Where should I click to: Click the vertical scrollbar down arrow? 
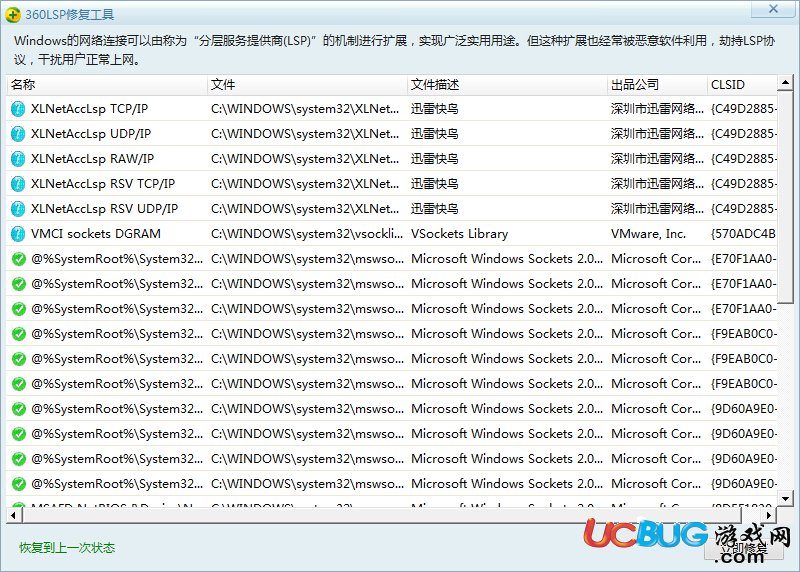pos(786,498)
